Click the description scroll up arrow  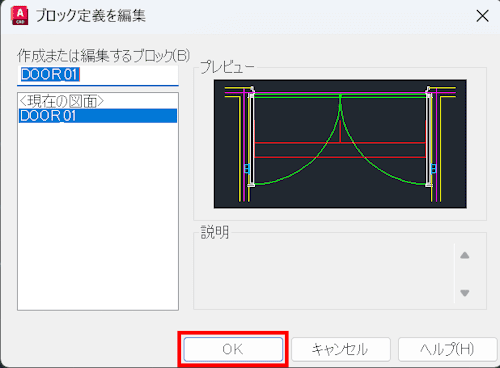click(x=465, y=255)
